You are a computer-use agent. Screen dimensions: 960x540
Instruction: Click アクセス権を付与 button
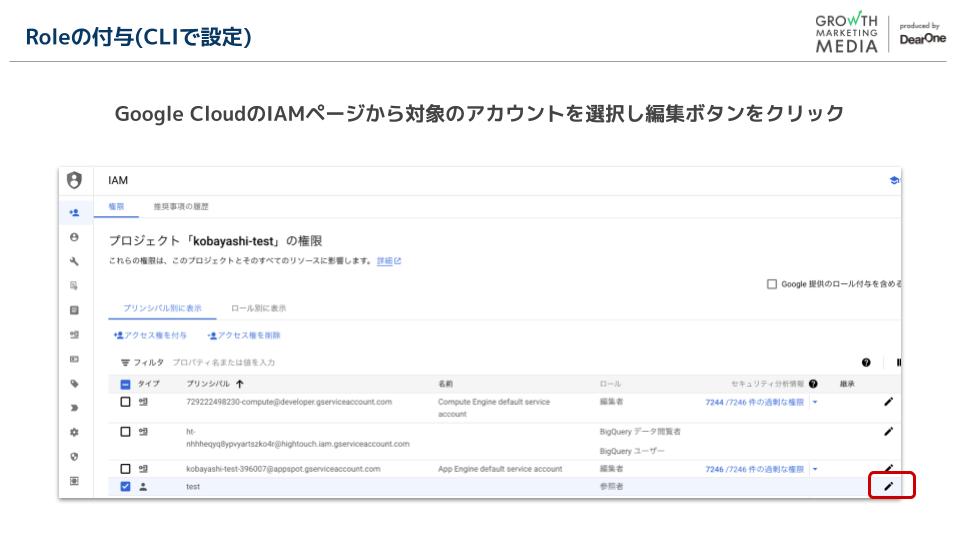click(x=150, y=336)
